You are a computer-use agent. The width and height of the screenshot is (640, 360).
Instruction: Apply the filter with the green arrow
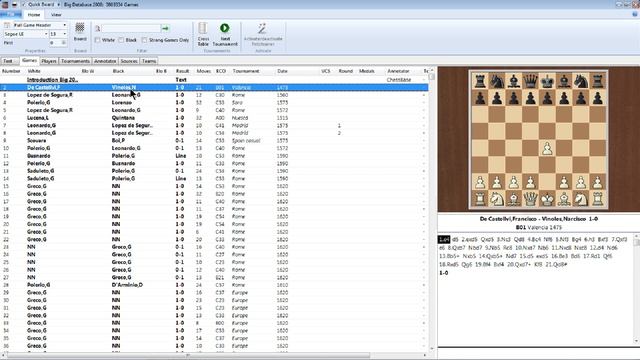[165, 29]
